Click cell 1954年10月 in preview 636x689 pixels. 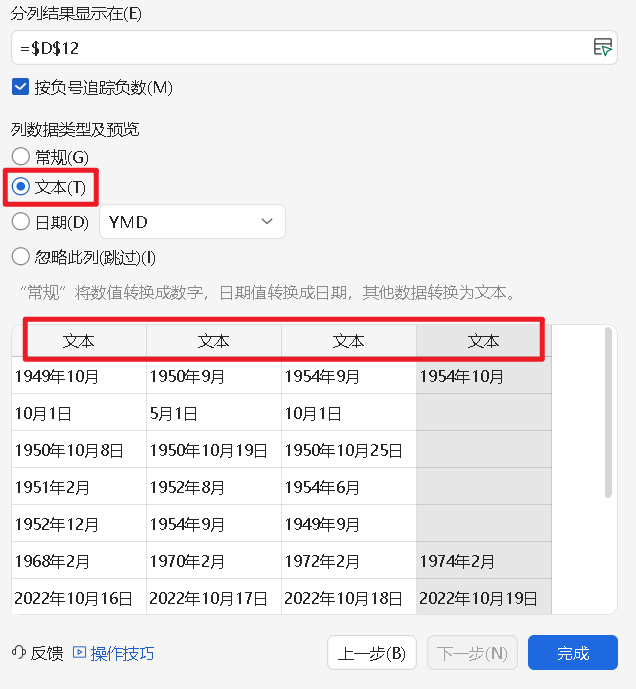click(483, 376)
